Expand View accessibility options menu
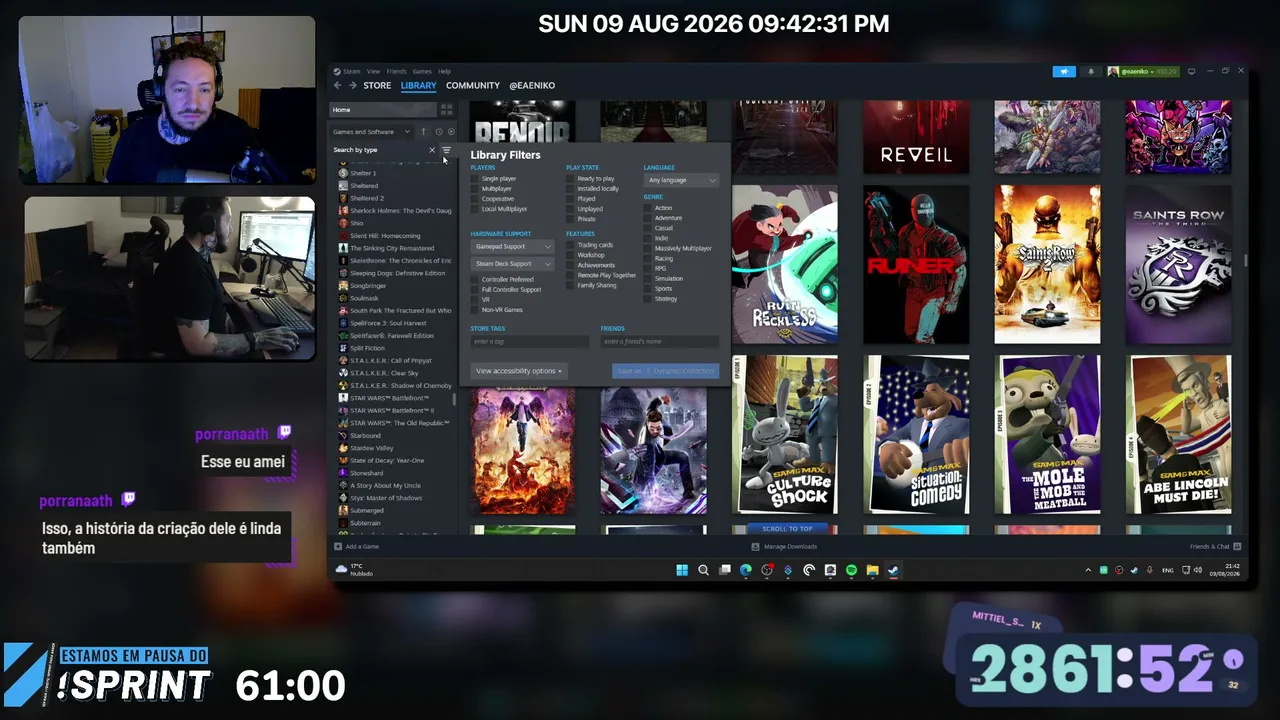The height and width of the screenshot is (720, 1280). pos(519,371)
